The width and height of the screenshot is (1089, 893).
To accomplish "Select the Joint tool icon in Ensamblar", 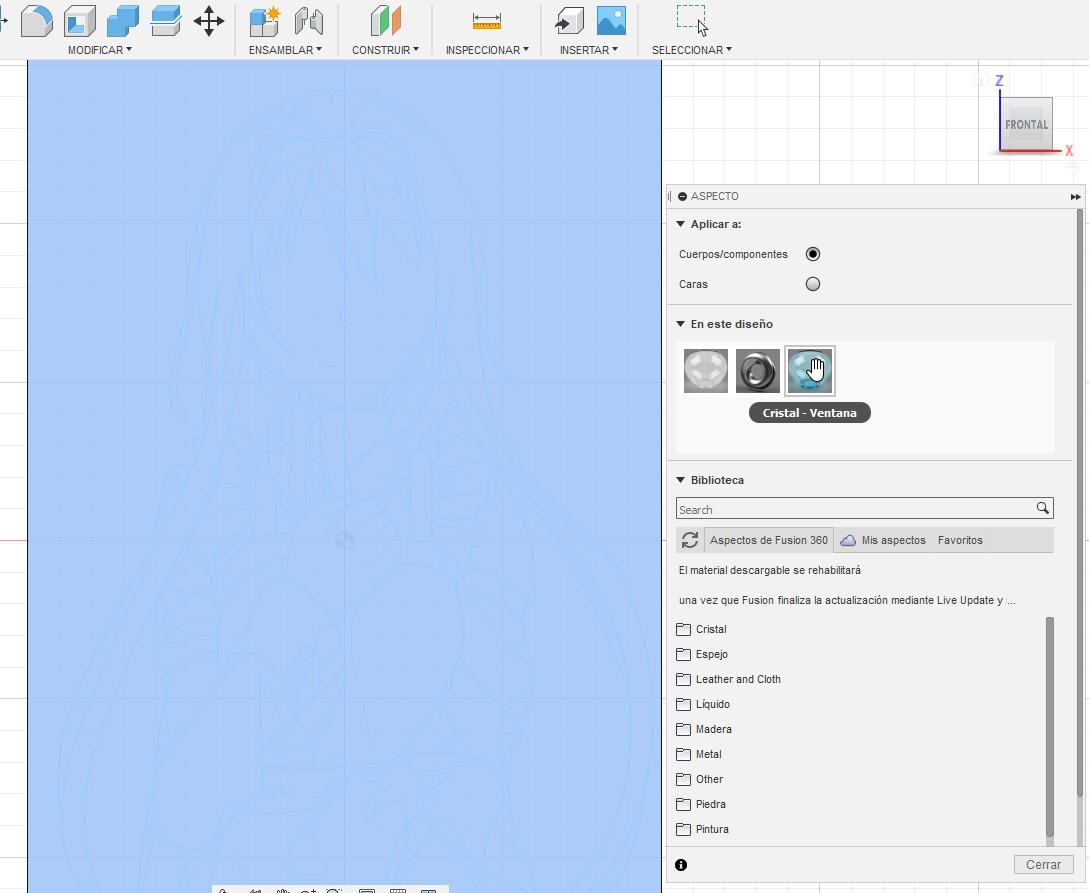I will [308, 21].
